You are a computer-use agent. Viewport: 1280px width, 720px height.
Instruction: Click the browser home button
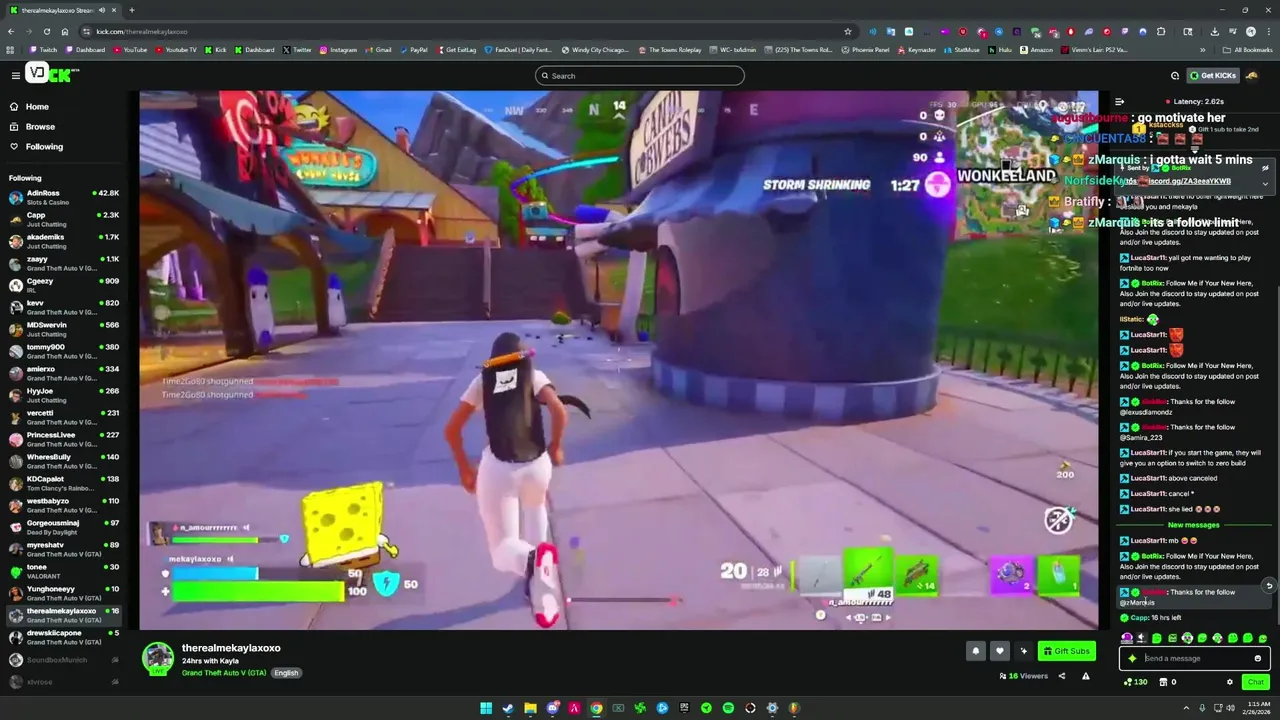coord(65,31)
